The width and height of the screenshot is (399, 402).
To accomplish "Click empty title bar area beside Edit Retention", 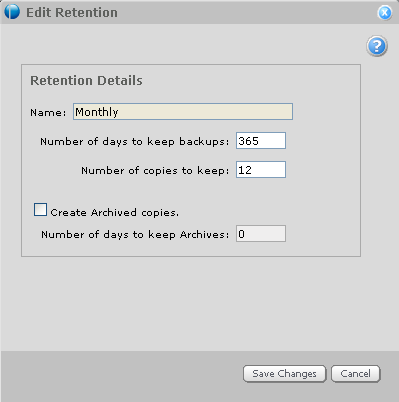I will click(247, 13).
